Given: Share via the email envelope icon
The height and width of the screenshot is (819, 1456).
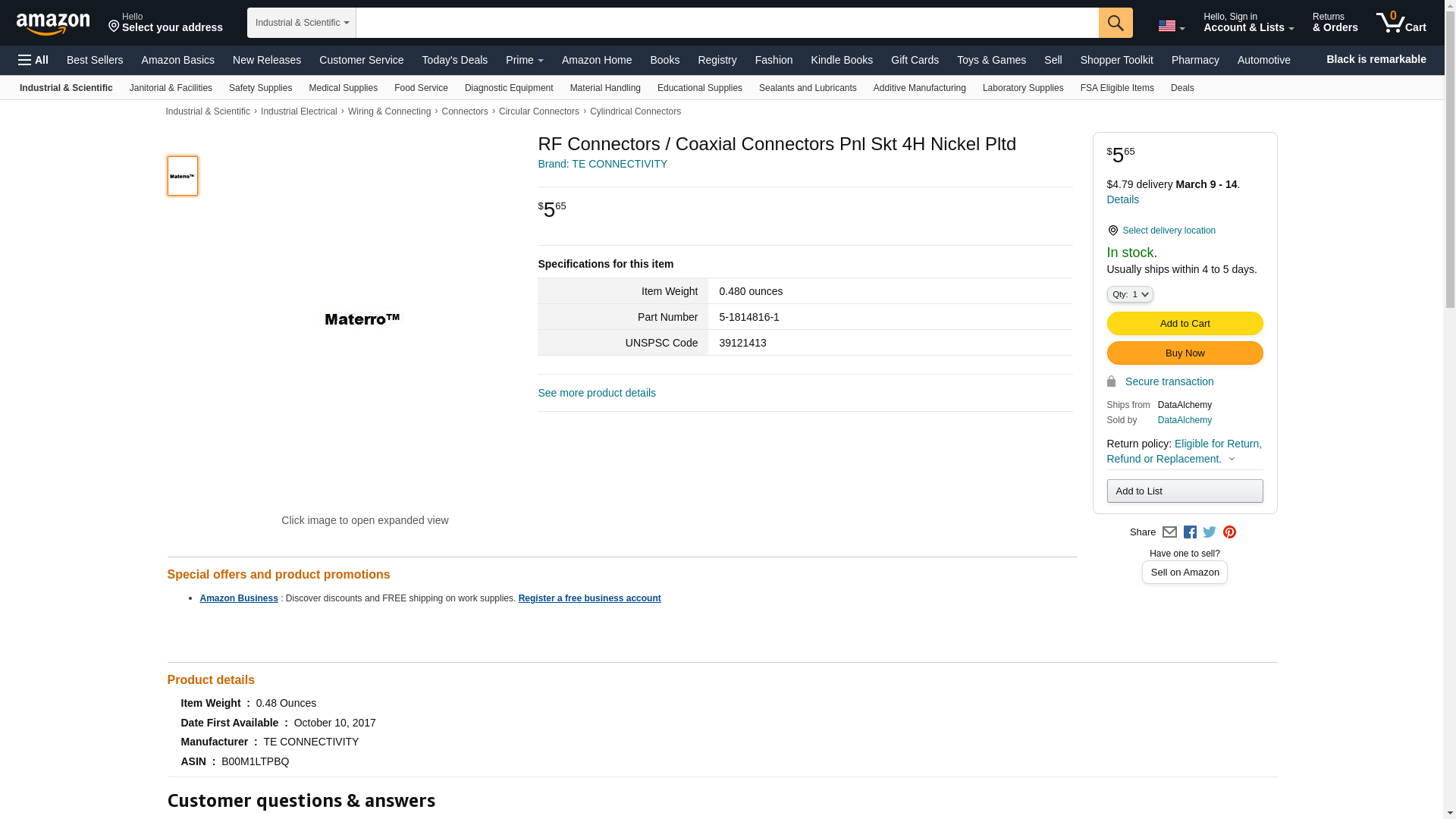Looking at the screenshot, I should pos(1169,532).
